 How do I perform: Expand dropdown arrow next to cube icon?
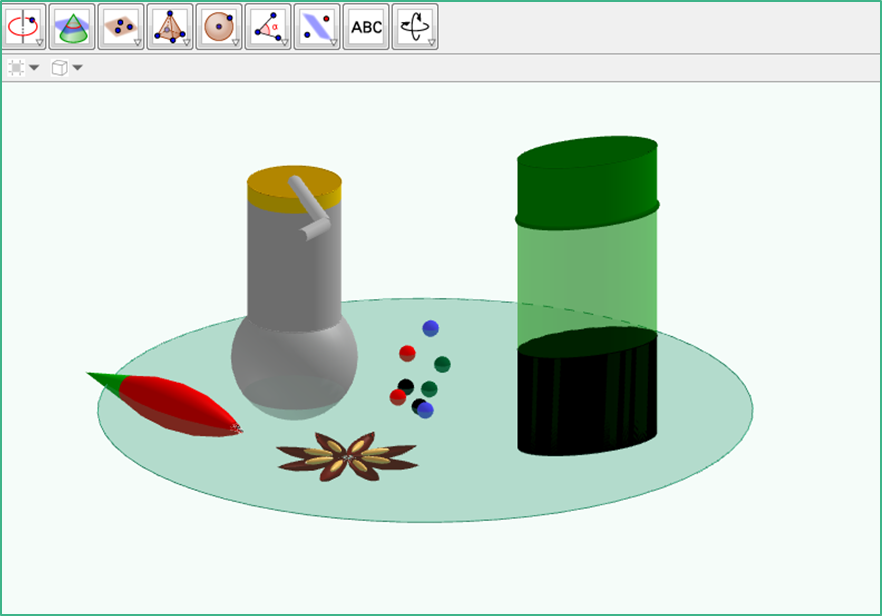78,68
